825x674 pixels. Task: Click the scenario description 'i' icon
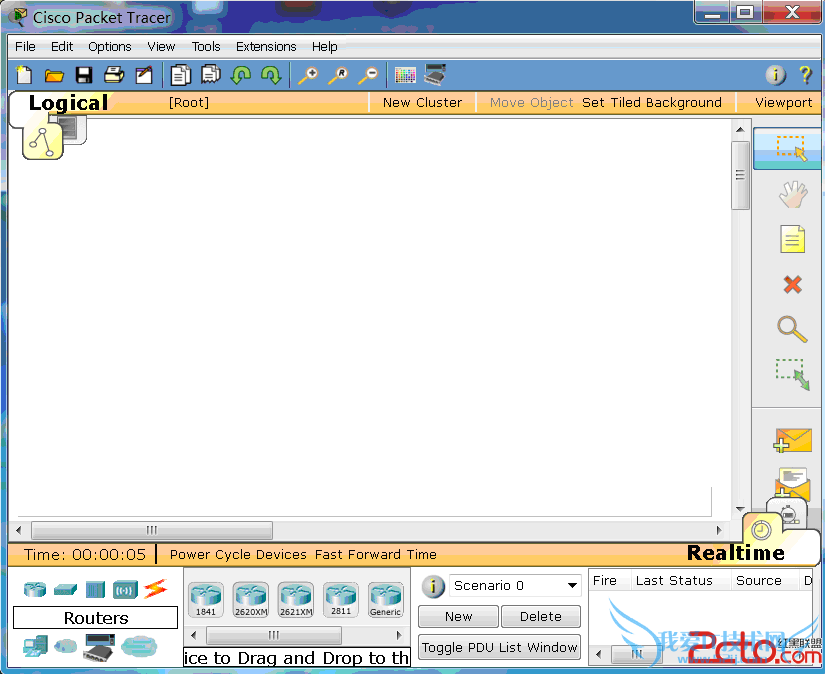tap(434, 586)
